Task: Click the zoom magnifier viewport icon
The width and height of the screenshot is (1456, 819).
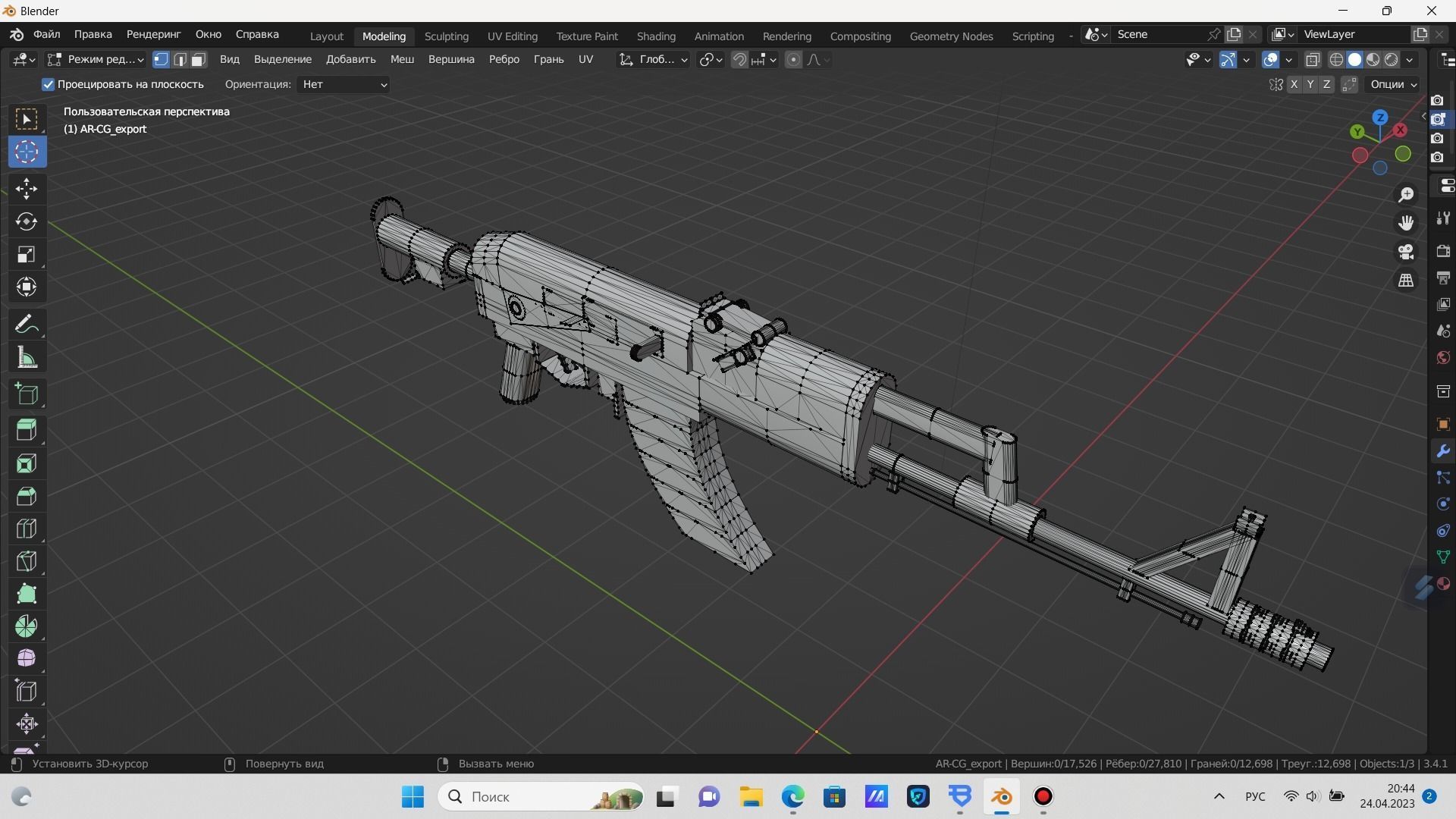Action: click(x=1406, y=195)
